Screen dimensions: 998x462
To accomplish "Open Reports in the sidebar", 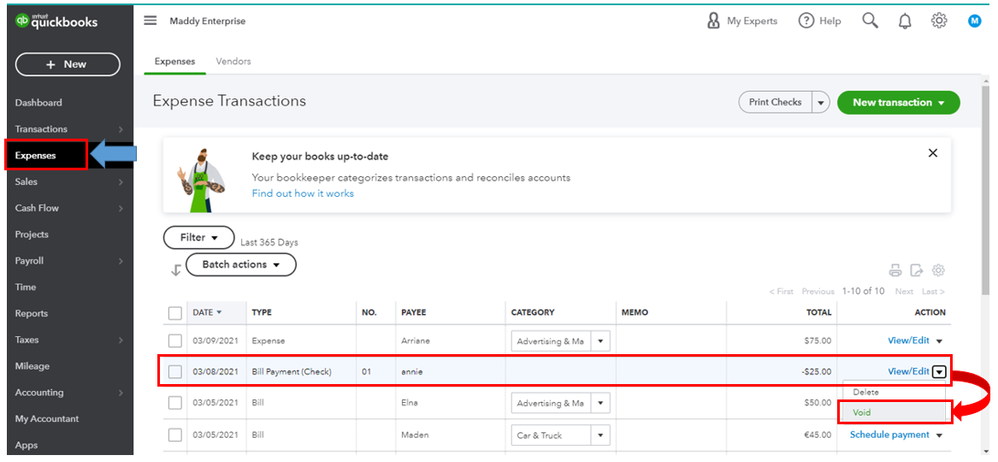I will tap(32, 313).
